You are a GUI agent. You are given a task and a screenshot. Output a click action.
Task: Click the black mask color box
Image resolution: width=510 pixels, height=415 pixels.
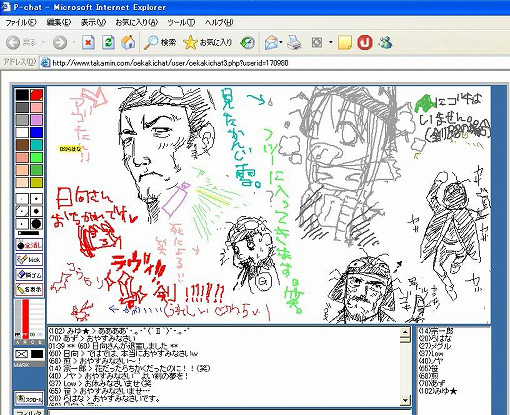[37, 354]
